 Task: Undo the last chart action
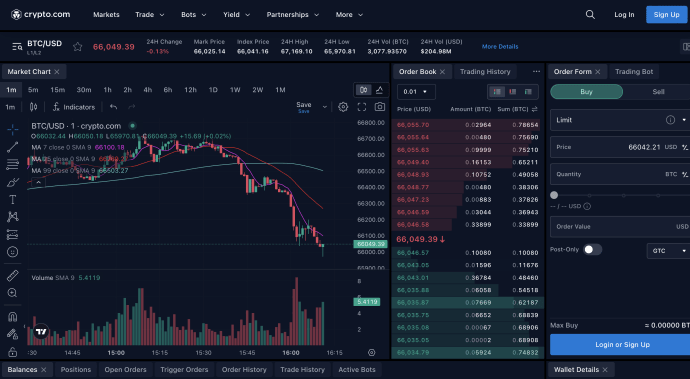114,107
